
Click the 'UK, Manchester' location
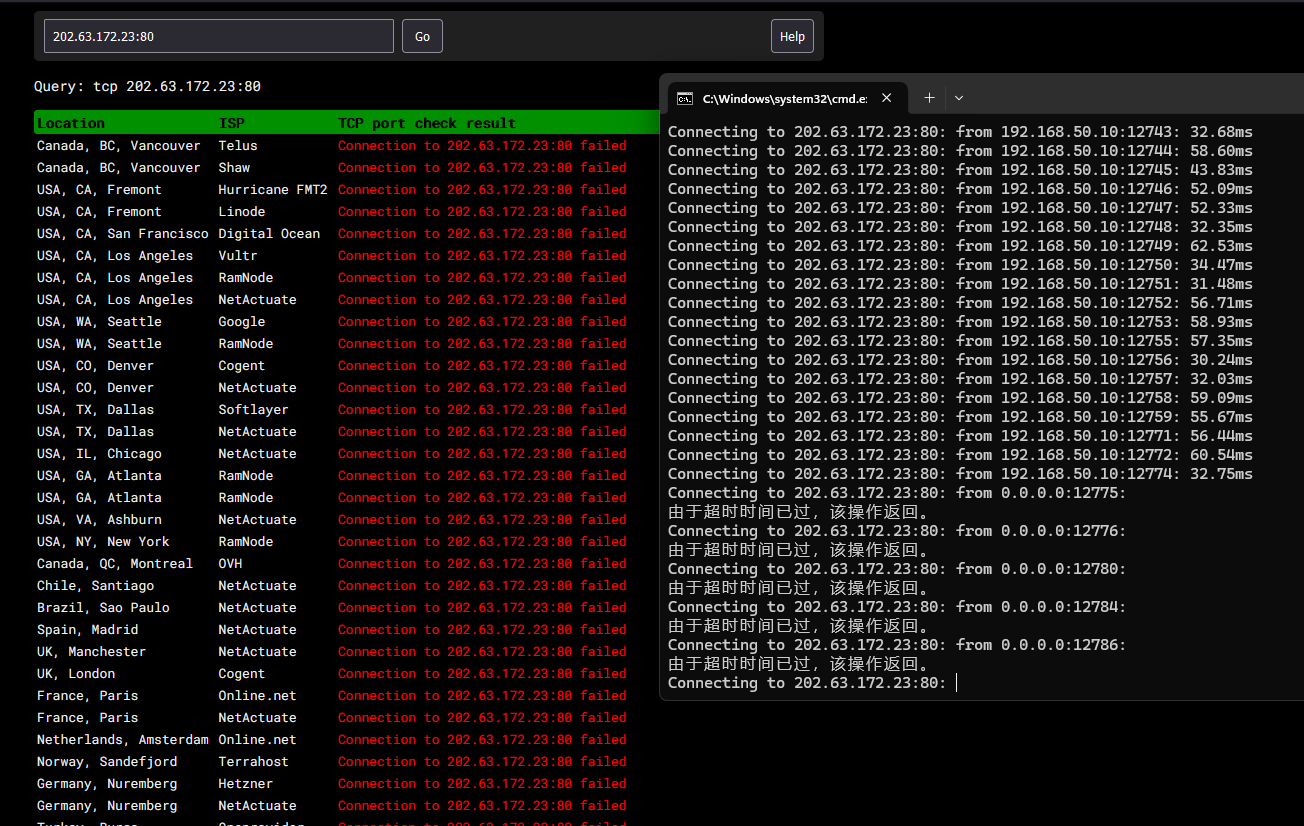click(92, 652)
